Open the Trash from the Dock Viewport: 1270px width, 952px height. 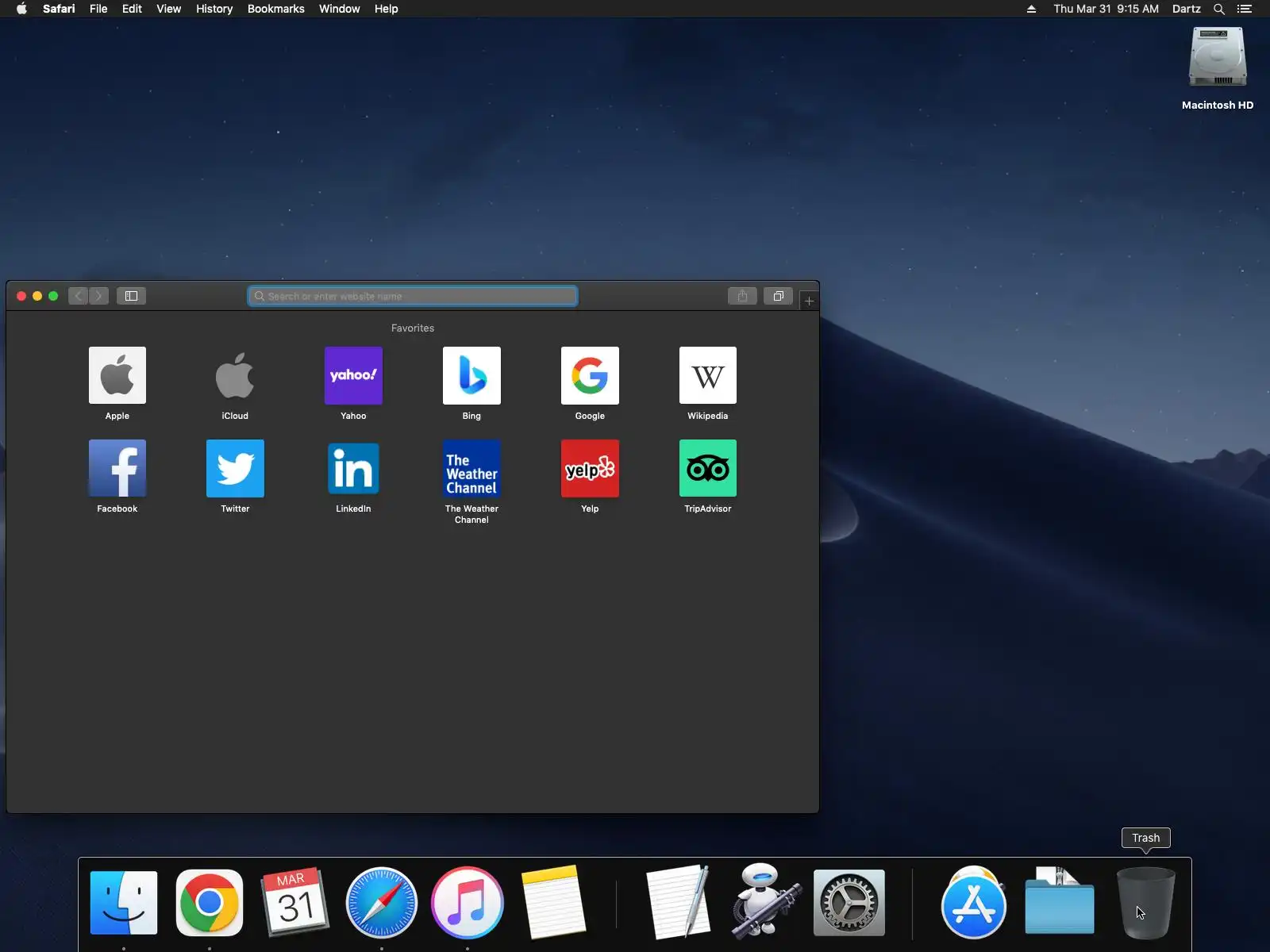pos(1145,903)
